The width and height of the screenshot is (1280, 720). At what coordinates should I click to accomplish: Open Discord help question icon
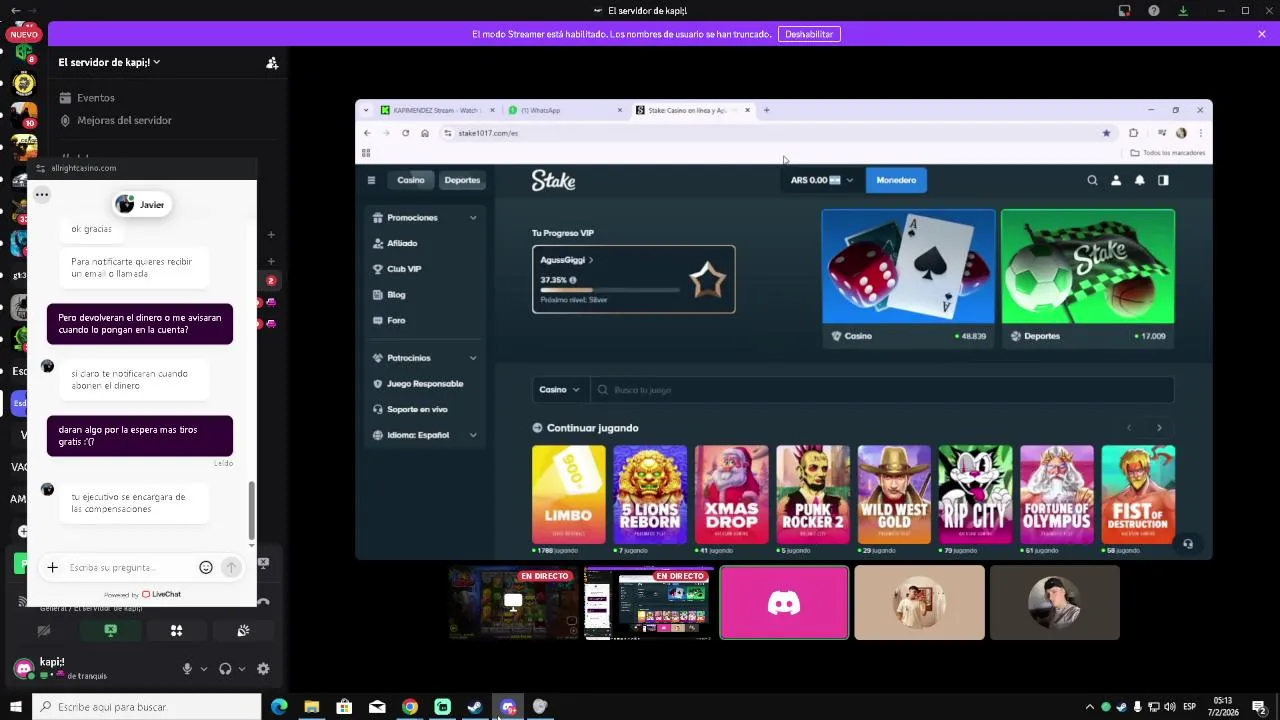1154,10
